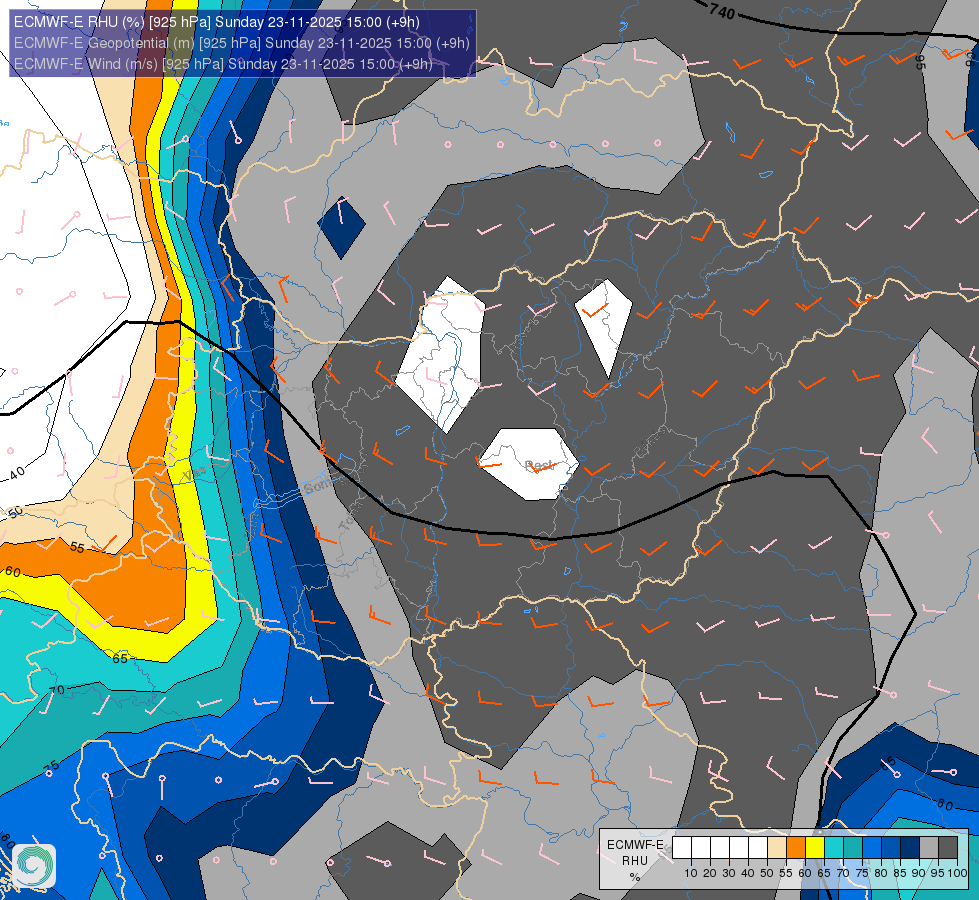This screenshot has height=900, width=979.
Task: Click the cyan 65-70 legend swatch
Action: 834,848
